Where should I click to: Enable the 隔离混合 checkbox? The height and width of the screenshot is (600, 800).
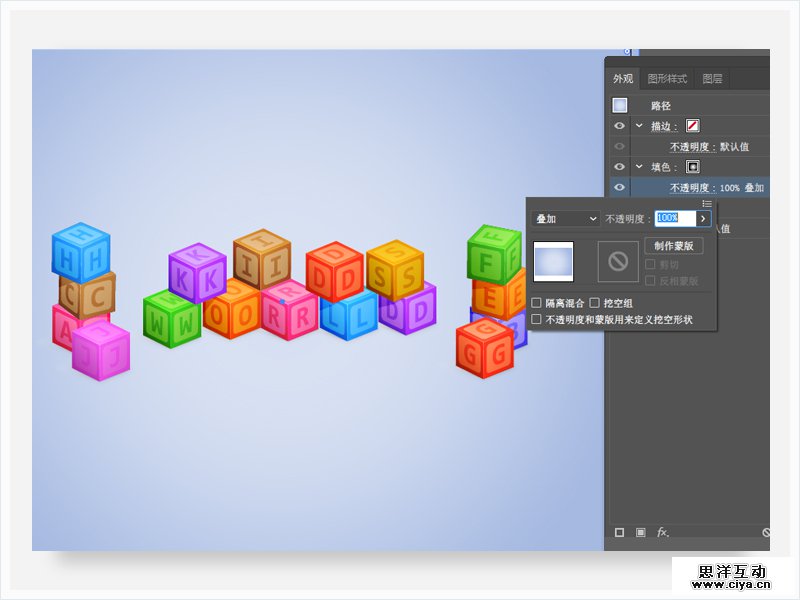tap(537, 302)
